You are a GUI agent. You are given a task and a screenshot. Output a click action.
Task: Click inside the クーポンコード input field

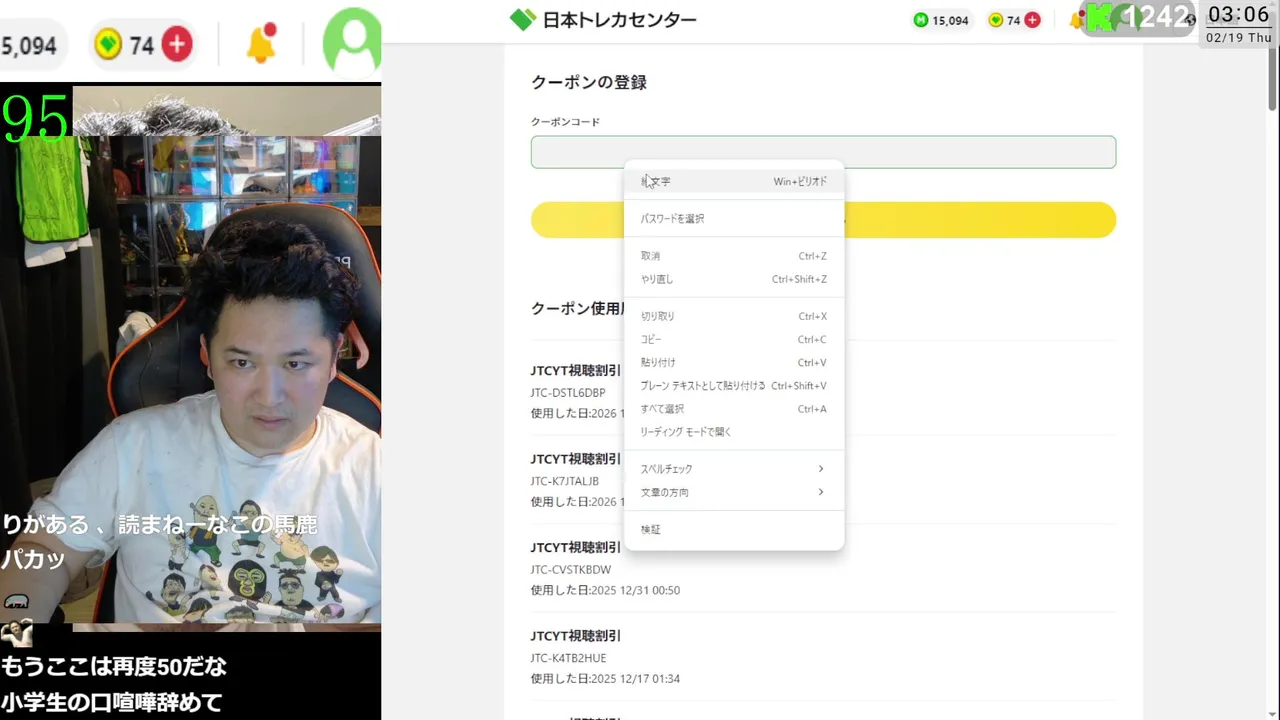point(823,152)
